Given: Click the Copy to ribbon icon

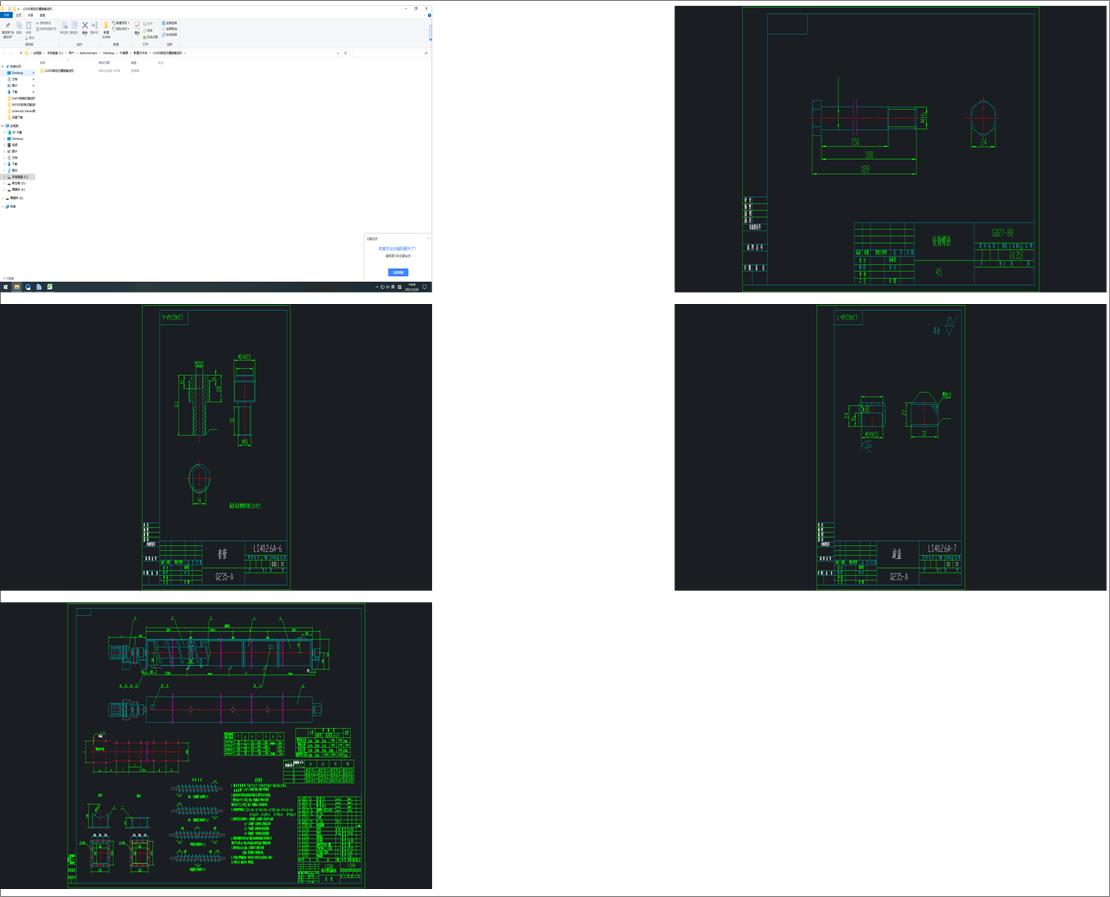Looking at the screenshot, I should tap(74, 25).
